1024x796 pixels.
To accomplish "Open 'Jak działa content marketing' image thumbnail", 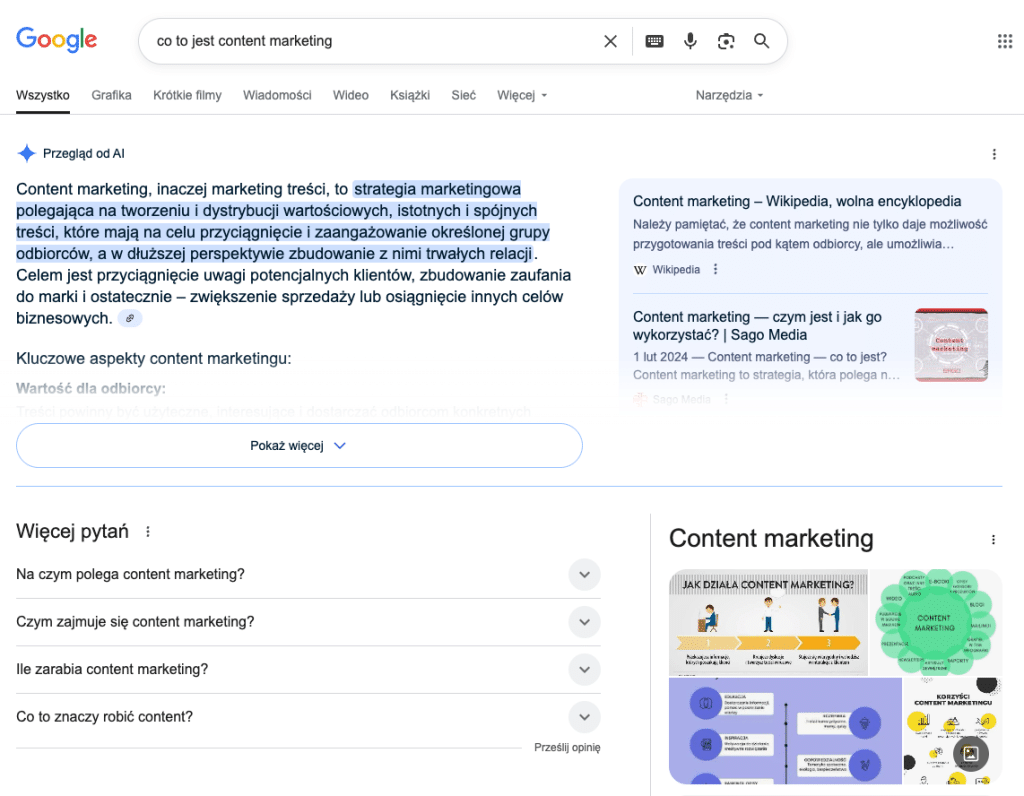I will tap(768, 622).
